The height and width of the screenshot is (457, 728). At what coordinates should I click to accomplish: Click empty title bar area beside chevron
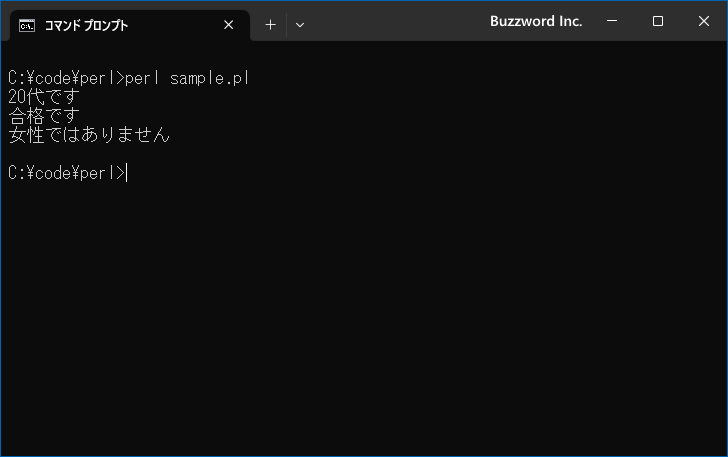click(400, 21)
